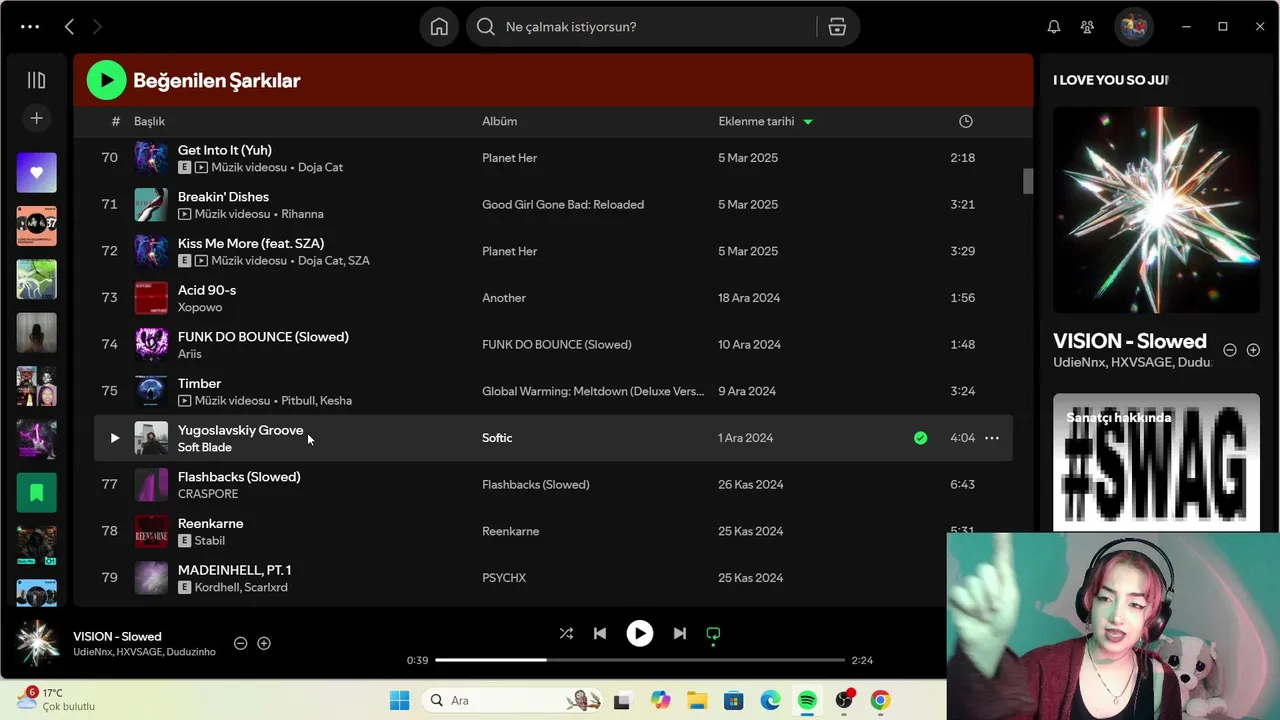Click minus icon beside VISION - Slowed in player bar

[240, 643]
